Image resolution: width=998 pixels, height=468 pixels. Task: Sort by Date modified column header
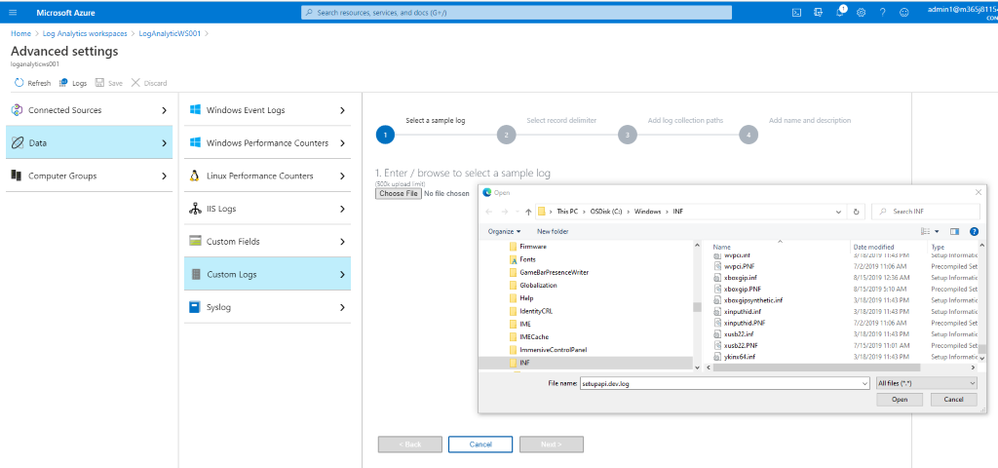[x=873, y=247]
